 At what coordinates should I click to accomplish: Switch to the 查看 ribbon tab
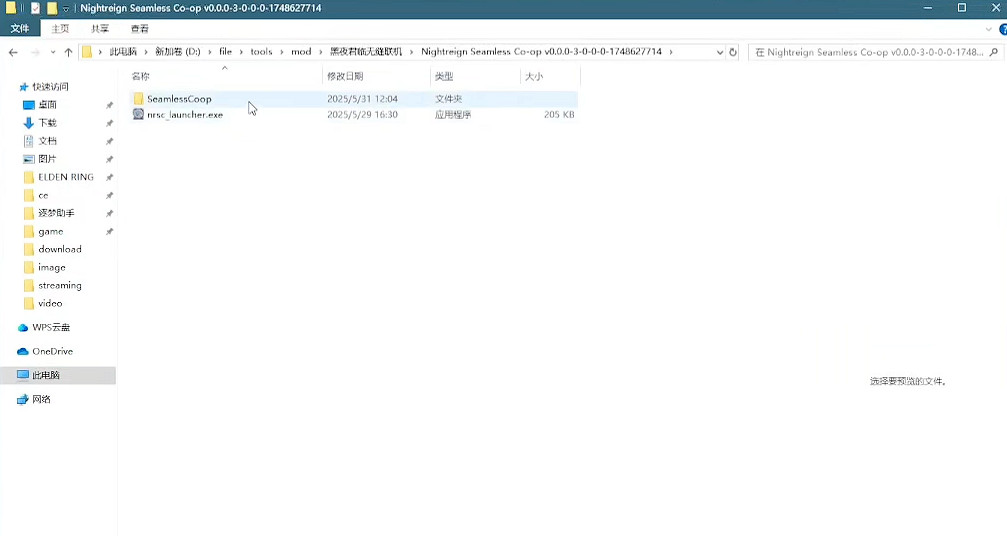pos(139,29)
